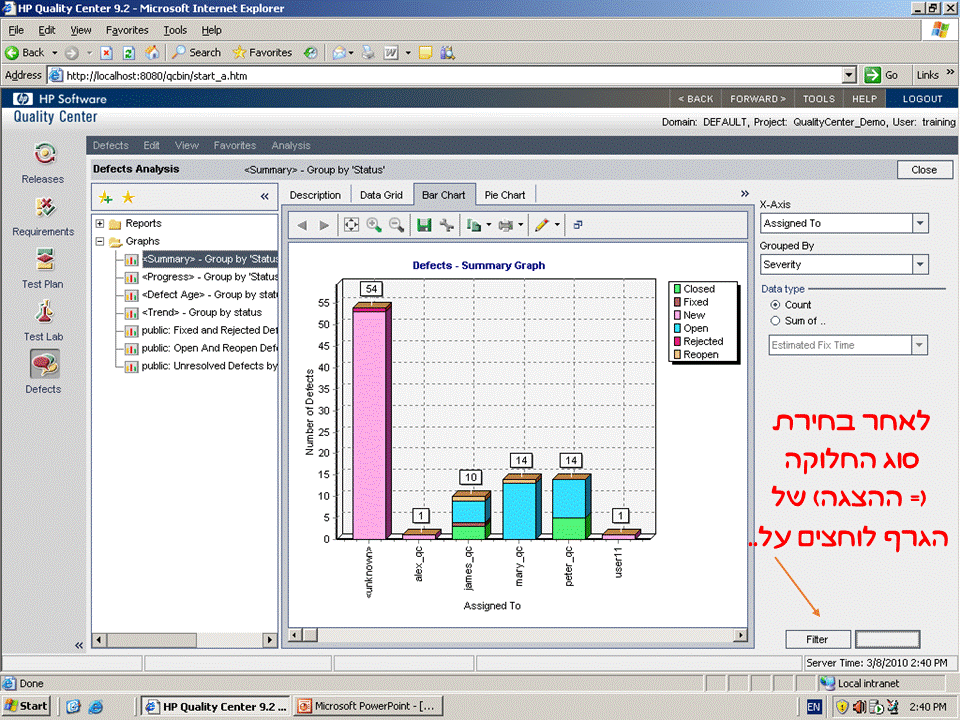
Task: Collapse the right settings panel chevron
Action: [744, 193]
